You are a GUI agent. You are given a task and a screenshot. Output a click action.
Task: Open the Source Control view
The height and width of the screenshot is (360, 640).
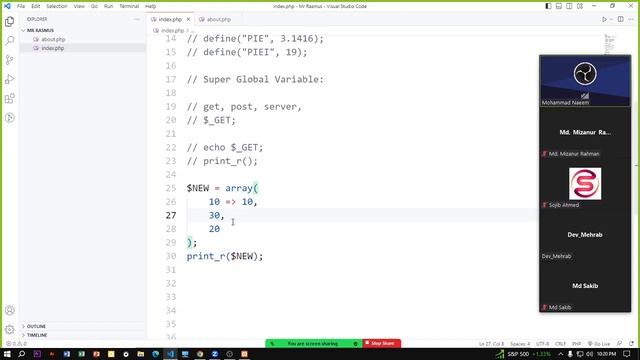pyautogui.click(x=10, y=60)
